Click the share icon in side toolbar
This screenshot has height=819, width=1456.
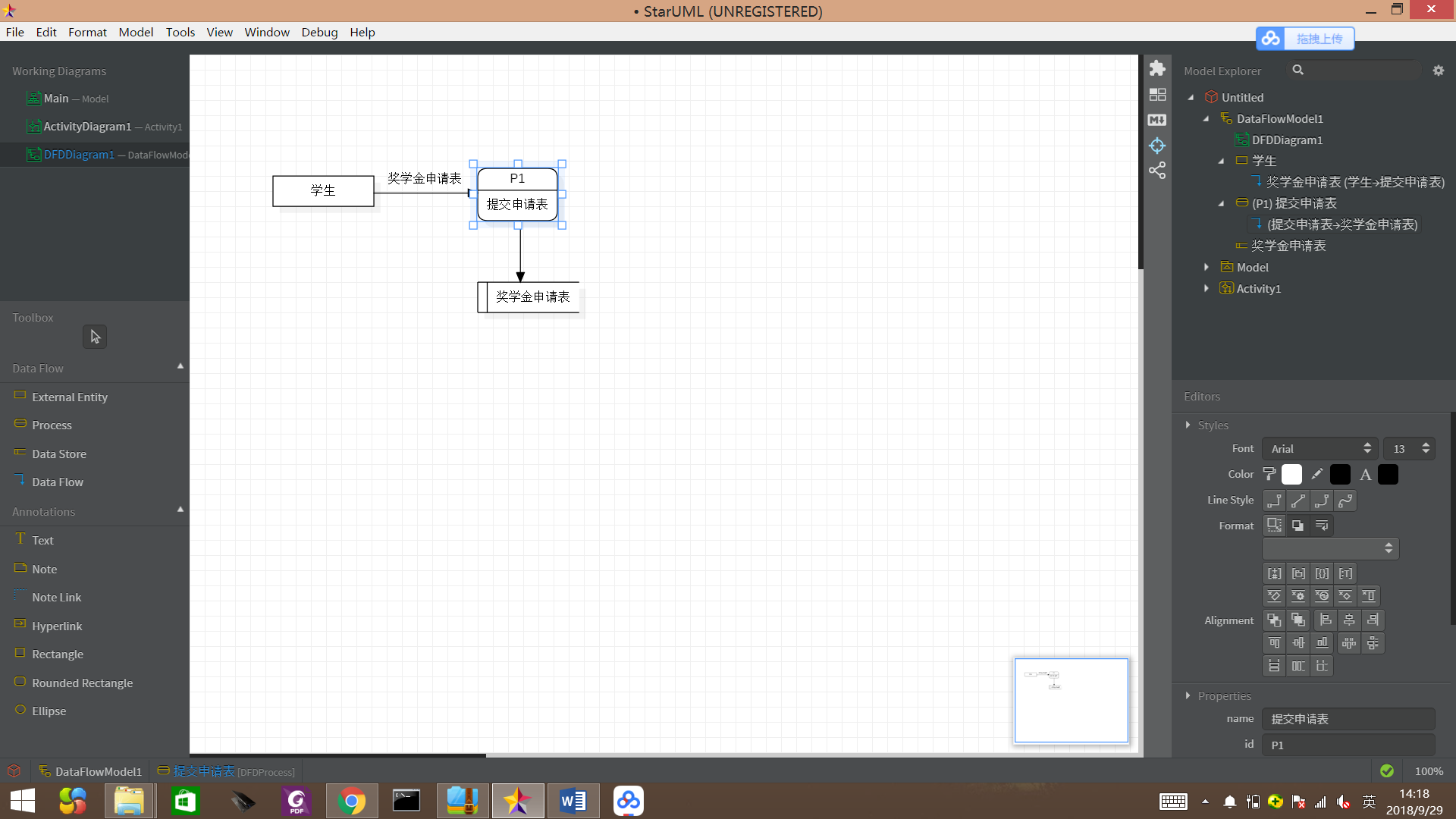(x=1157, y=171)
